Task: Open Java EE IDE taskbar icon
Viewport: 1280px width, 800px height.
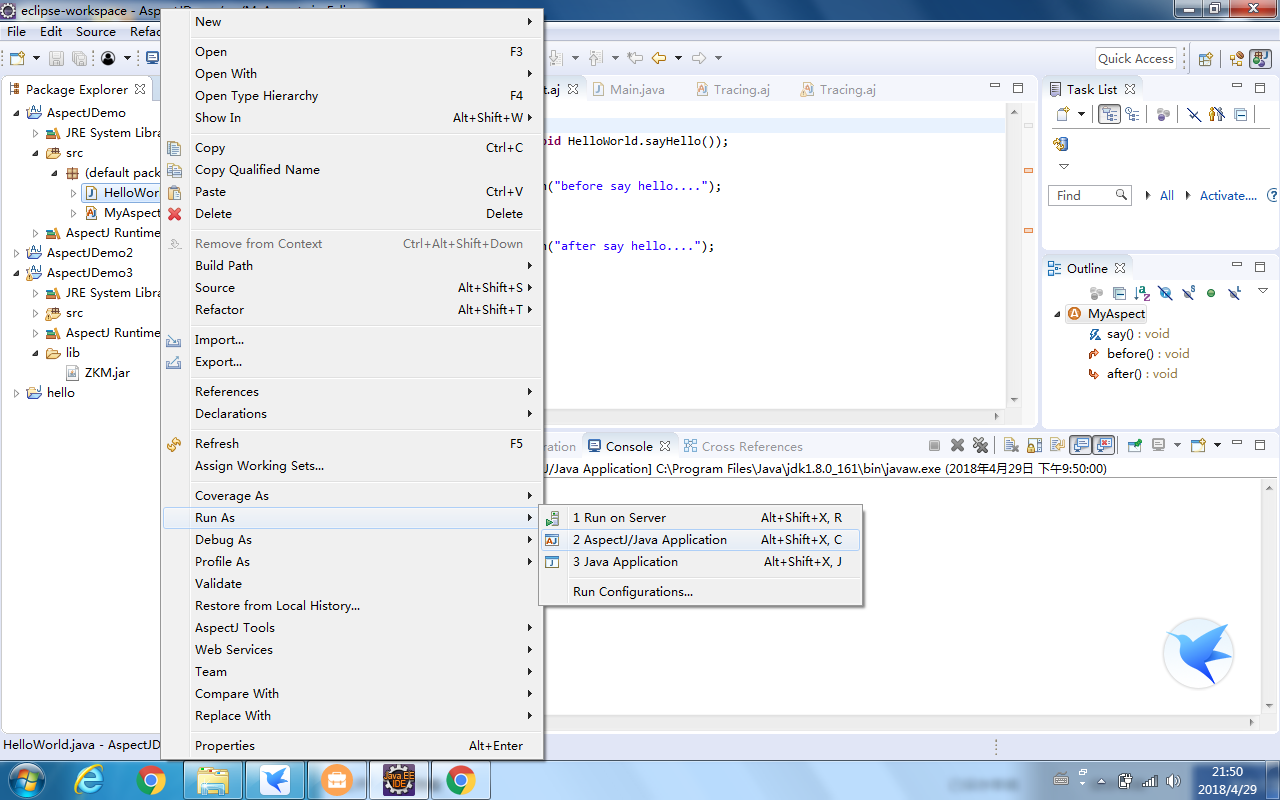Action: pos(398,780)
